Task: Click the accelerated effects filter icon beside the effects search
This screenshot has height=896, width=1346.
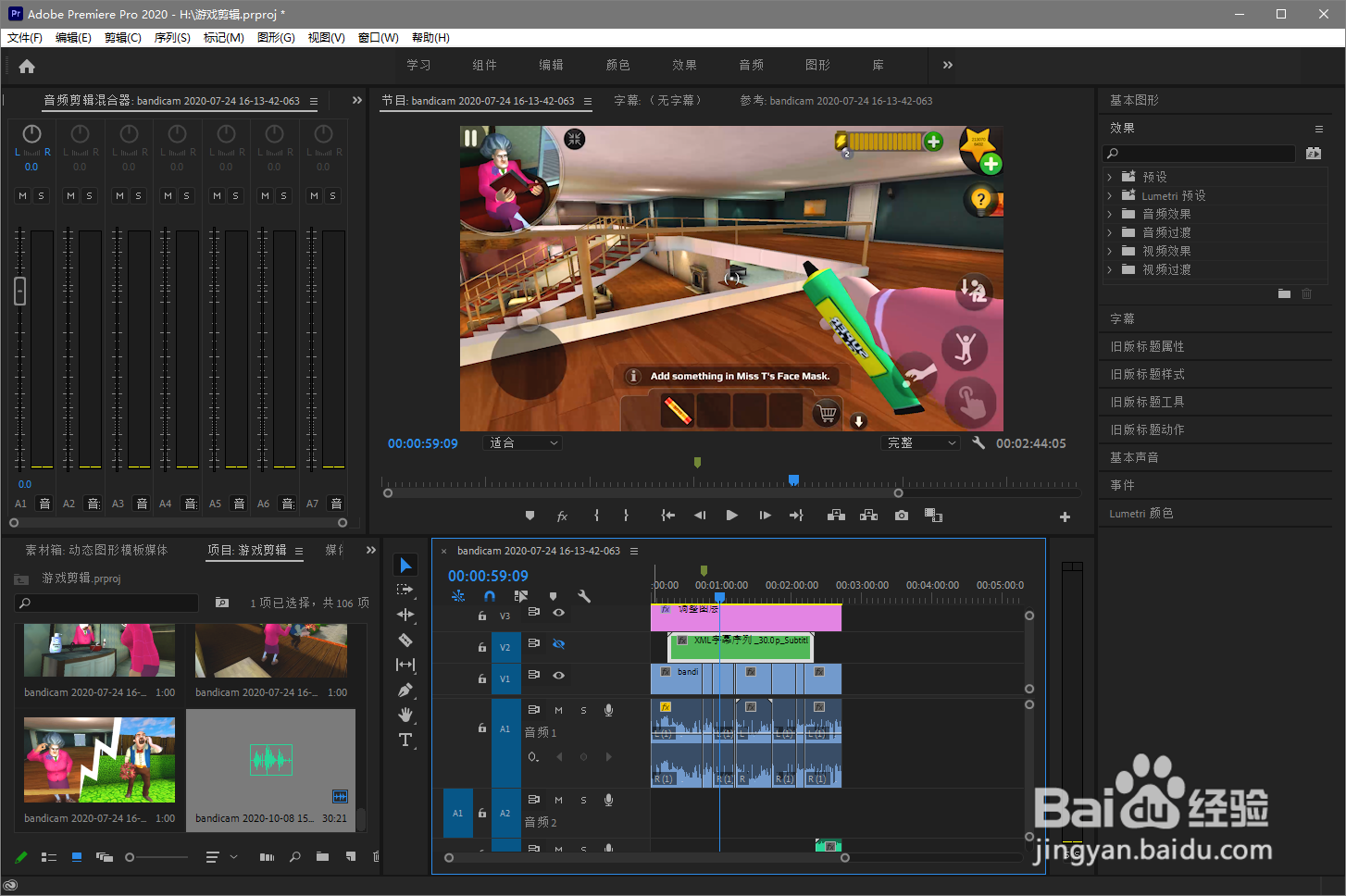Action: [x=1314, y=153]
